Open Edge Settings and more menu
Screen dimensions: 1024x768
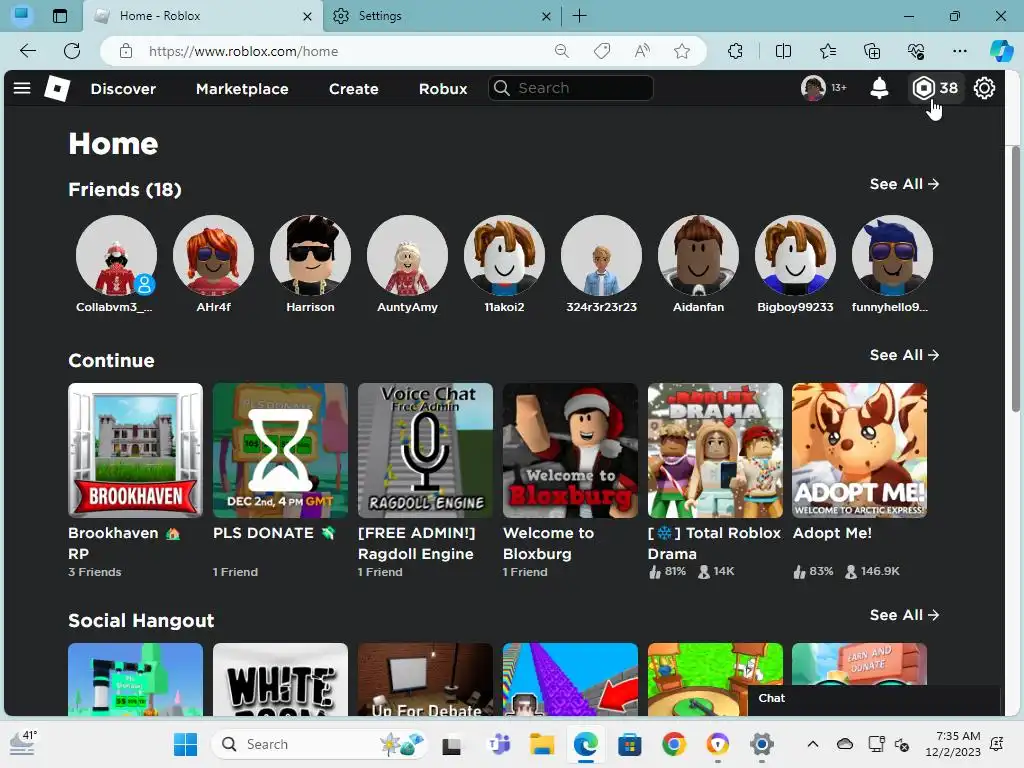[x=959, y=51]
